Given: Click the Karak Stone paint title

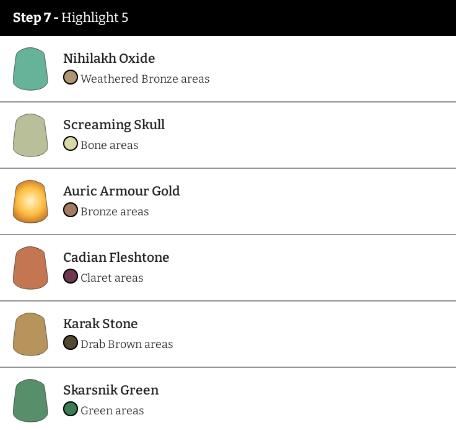Looking at the screenshot, I should pyautogui.click(x=100, y=324).
